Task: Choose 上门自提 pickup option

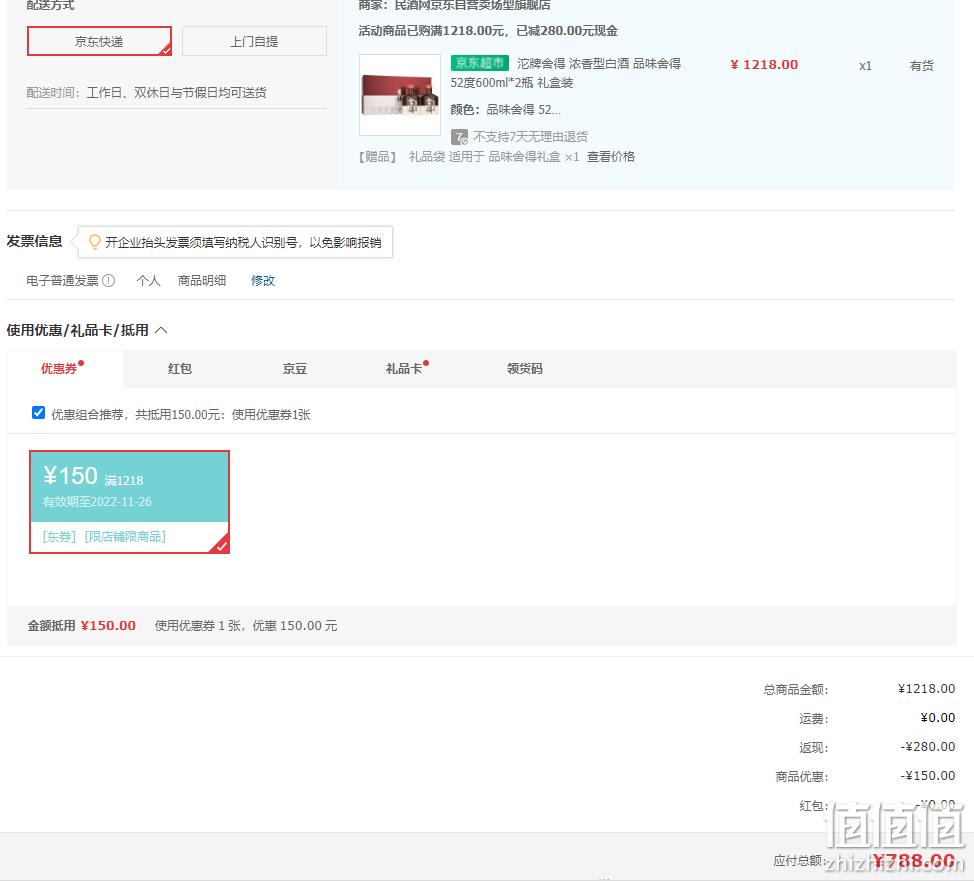Action: coord(254,41)
